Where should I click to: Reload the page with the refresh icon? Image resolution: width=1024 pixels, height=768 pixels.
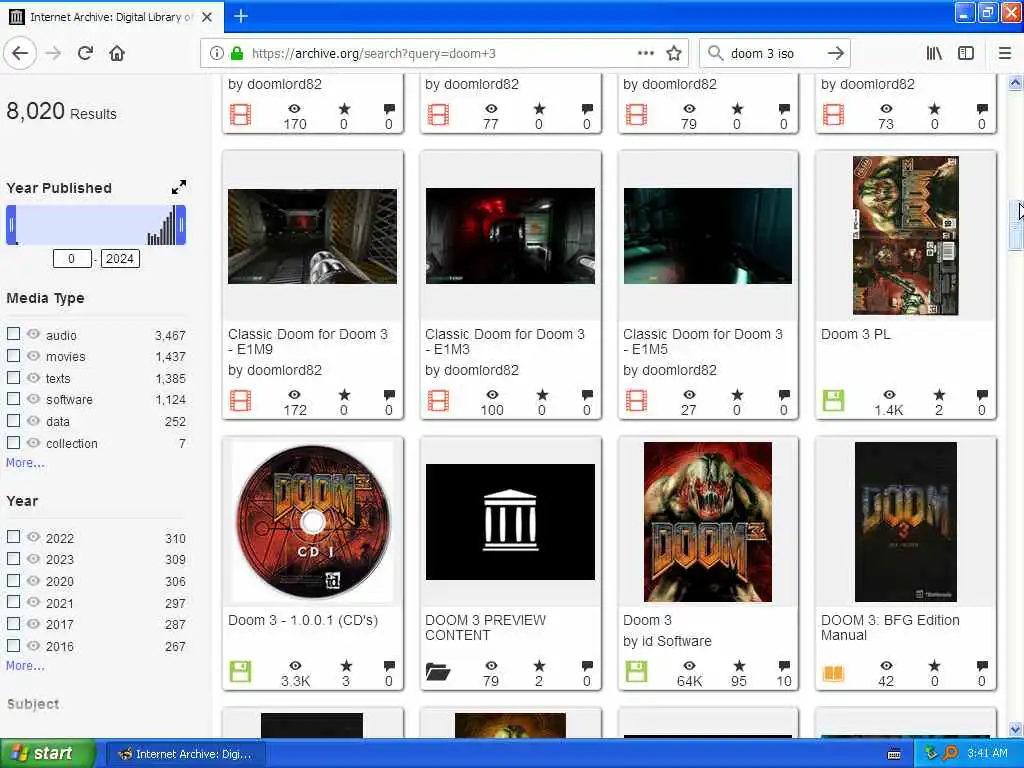tap(85, 54)
